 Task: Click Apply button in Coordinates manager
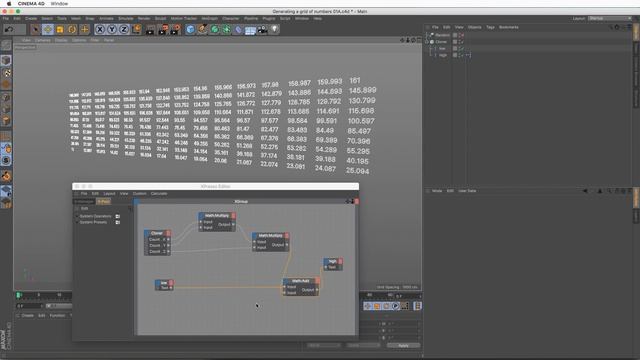click(x=403, y=345)
